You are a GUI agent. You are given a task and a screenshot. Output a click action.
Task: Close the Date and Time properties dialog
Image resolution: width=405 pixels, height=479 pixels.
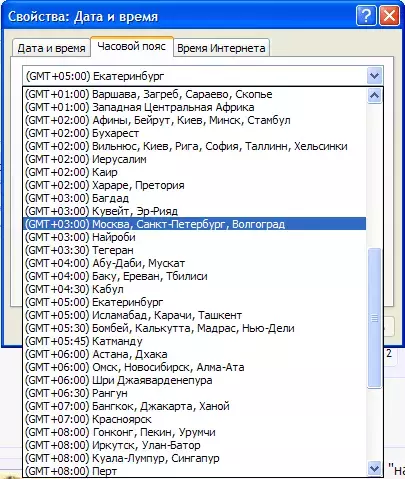389,15
